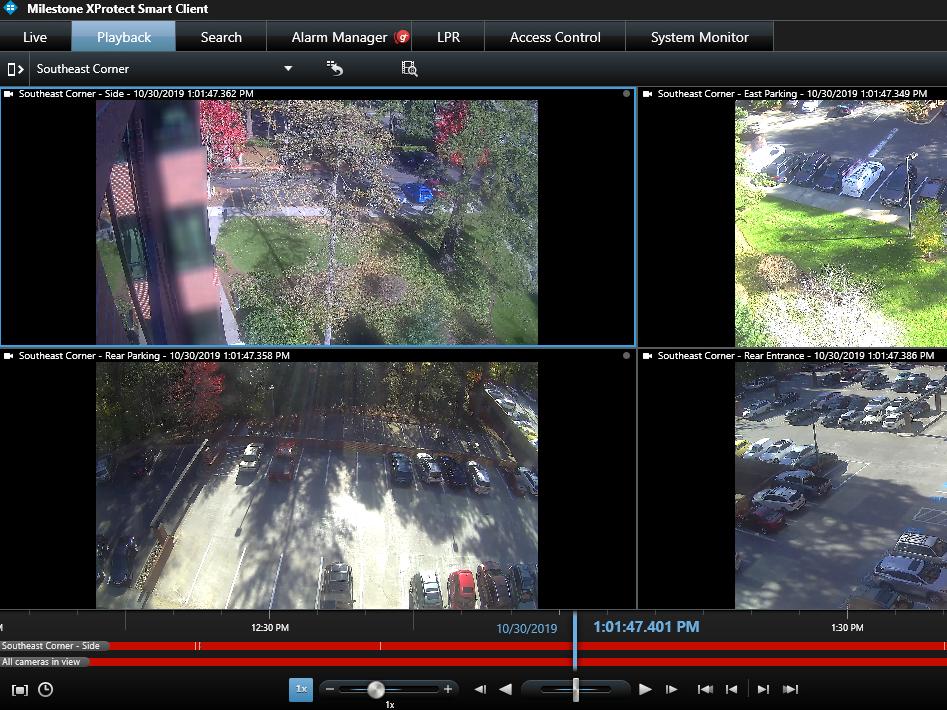The height and width of the screenshot is (710, 947).
Task: Click the 1x playback speed button
Action: tap(301, 689)
